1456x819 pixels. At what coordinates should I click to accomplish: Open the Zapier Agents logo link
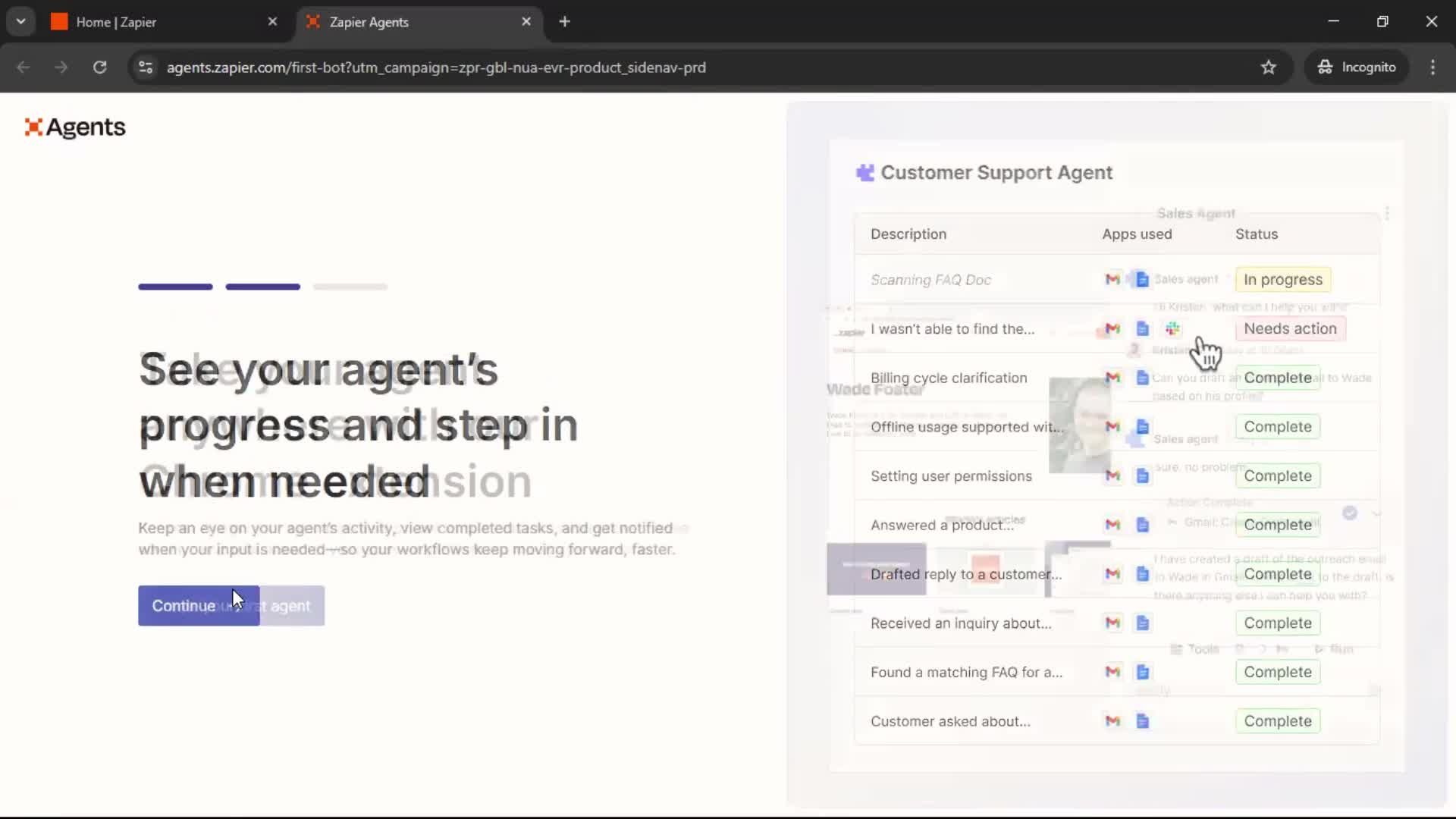pyautogui.click(x=75, y=127)
